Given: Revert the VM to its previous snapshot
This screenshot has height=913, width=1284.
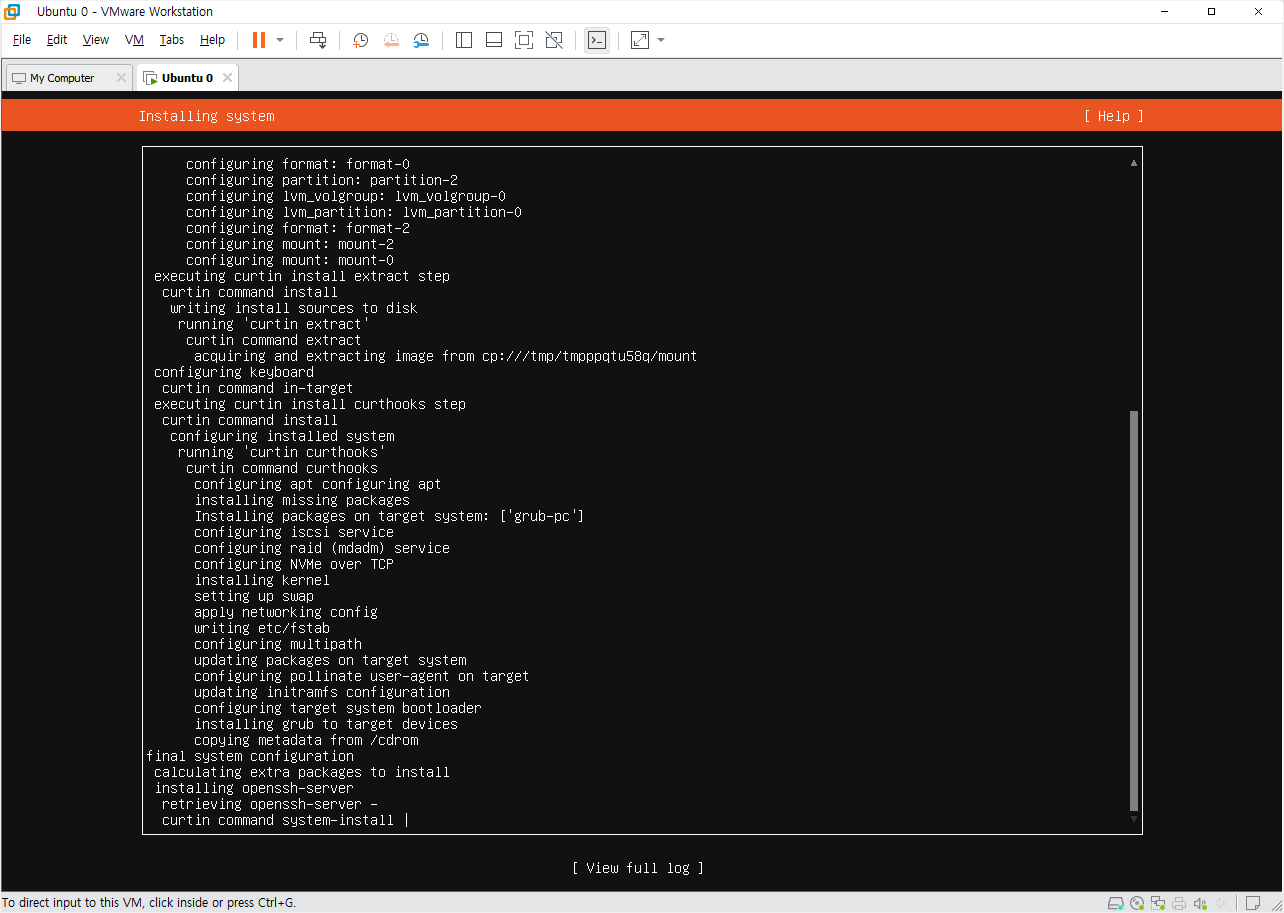Looking at the screenshot, I should [x=391, y=40].
